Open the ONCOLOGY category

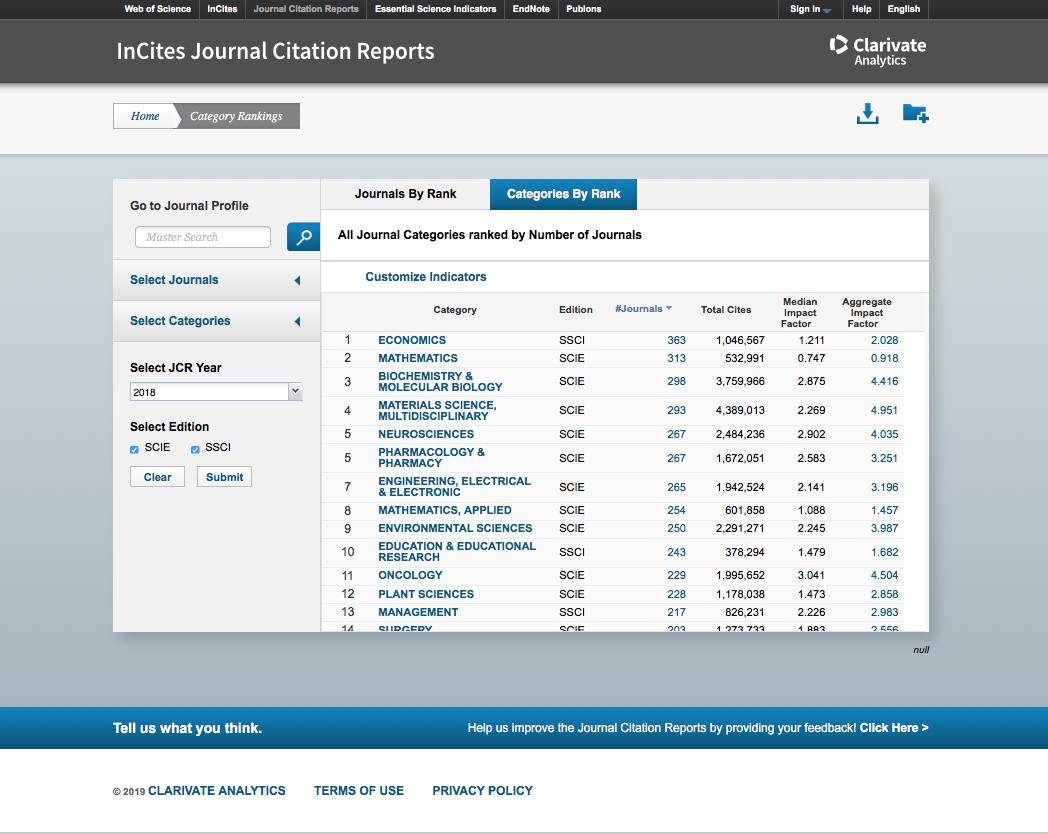pyautogui.click(x=410, y=575)
